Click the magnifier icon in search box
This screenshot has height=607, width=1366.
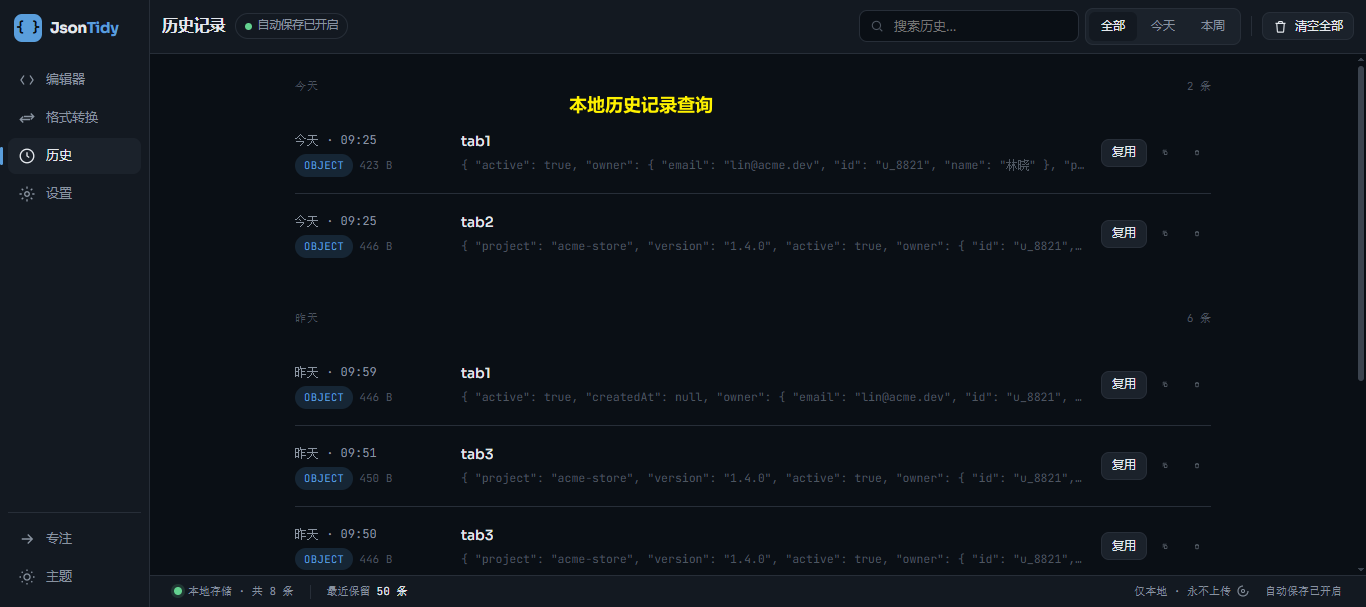tap(877, 26)
